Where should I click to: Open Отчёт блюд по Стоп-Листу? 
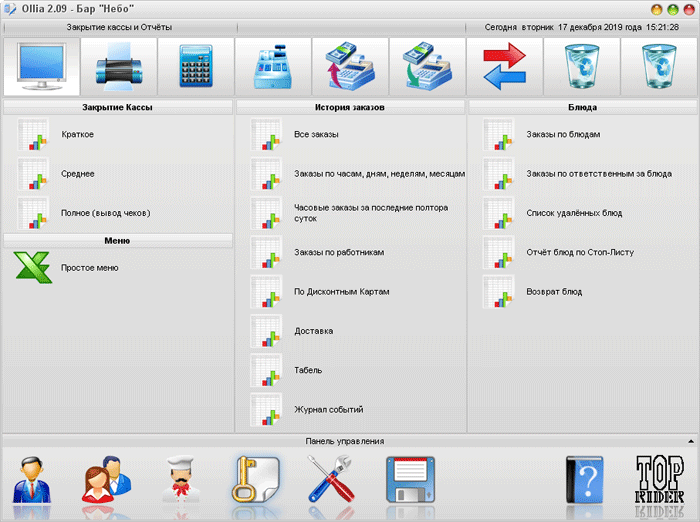point(580,252)
